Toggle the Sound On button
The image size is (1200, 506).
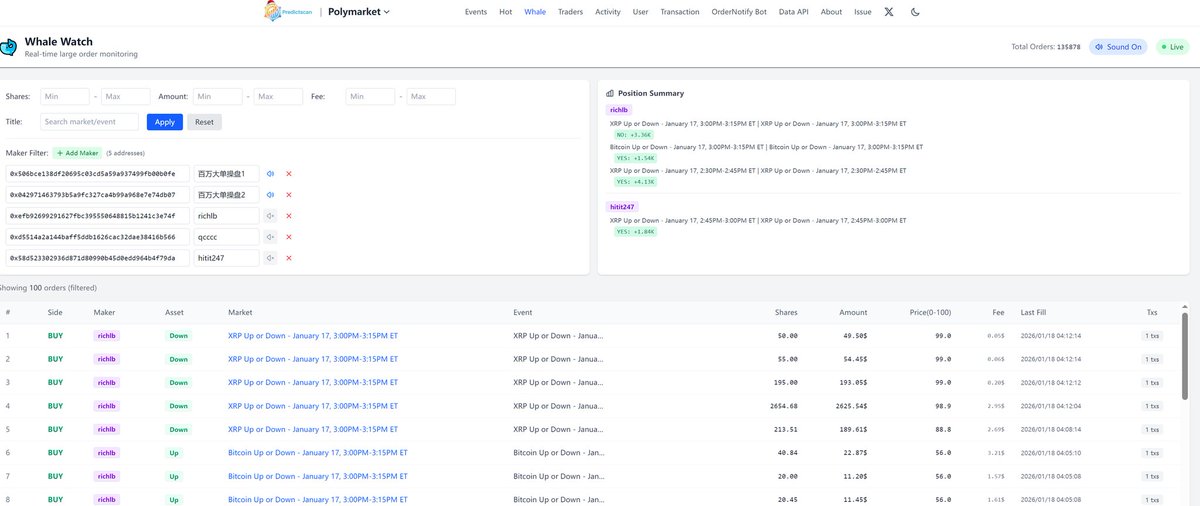[x=1118, y=47]
